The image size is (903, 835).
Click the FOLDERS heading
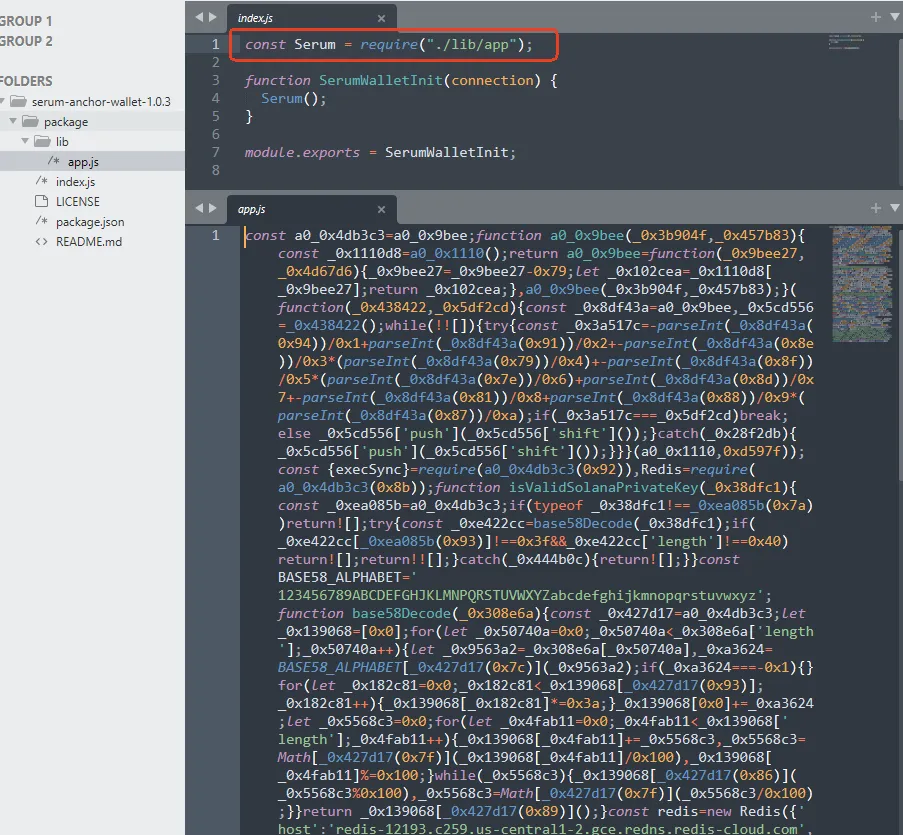click(26, 81)
